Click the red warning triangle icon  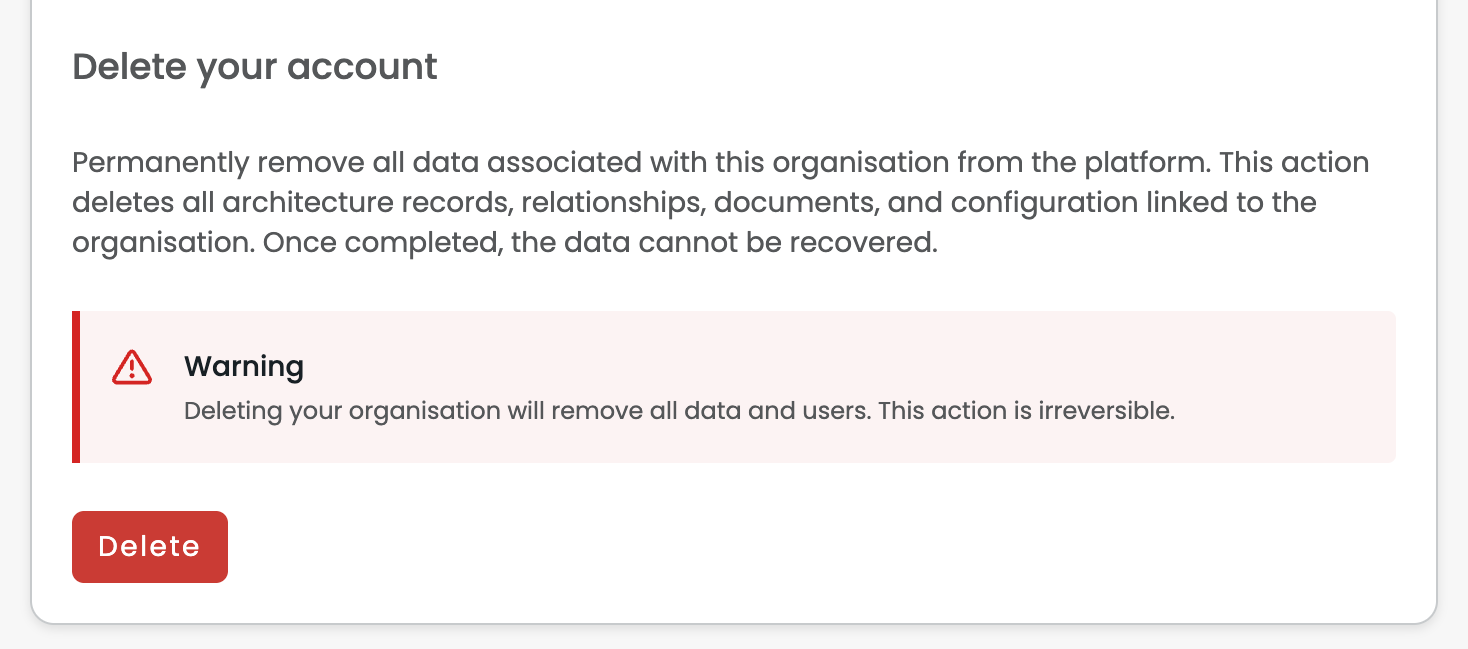point(132,368)
